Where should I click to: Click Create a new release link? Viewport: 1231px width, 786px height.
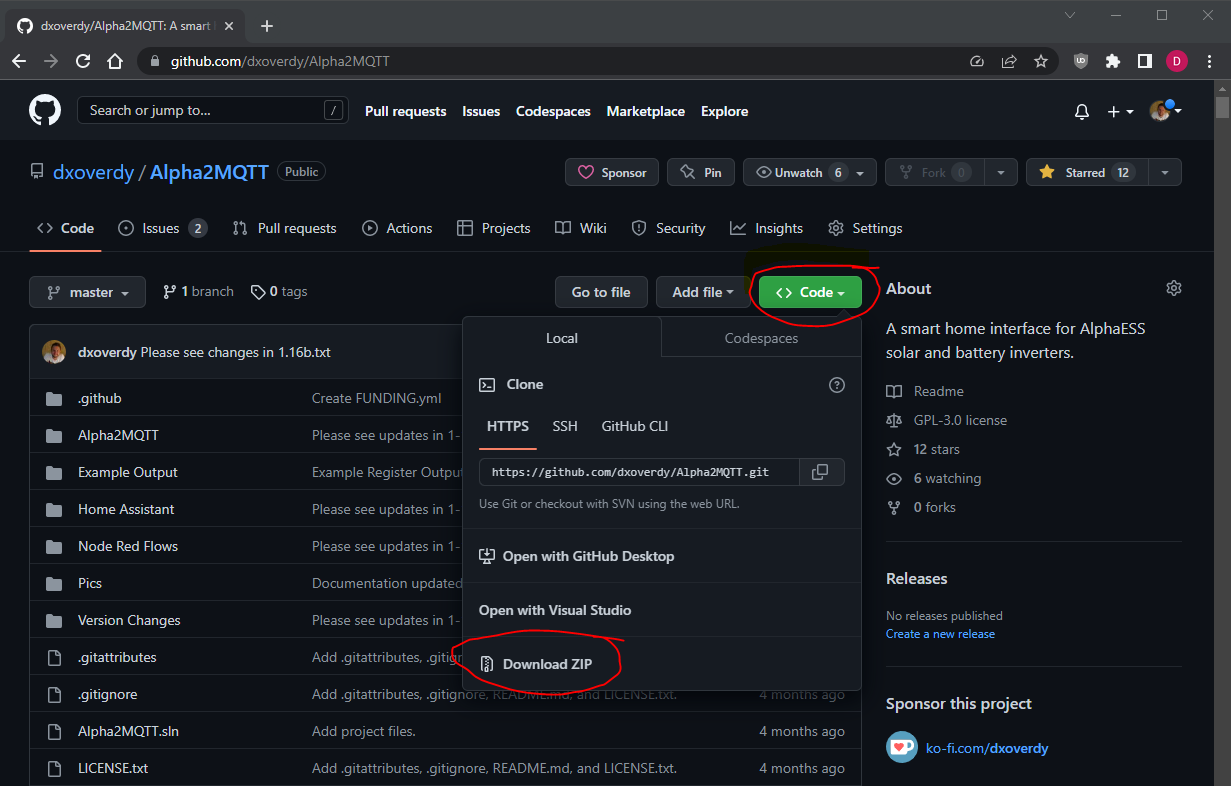tap(940, 634)
